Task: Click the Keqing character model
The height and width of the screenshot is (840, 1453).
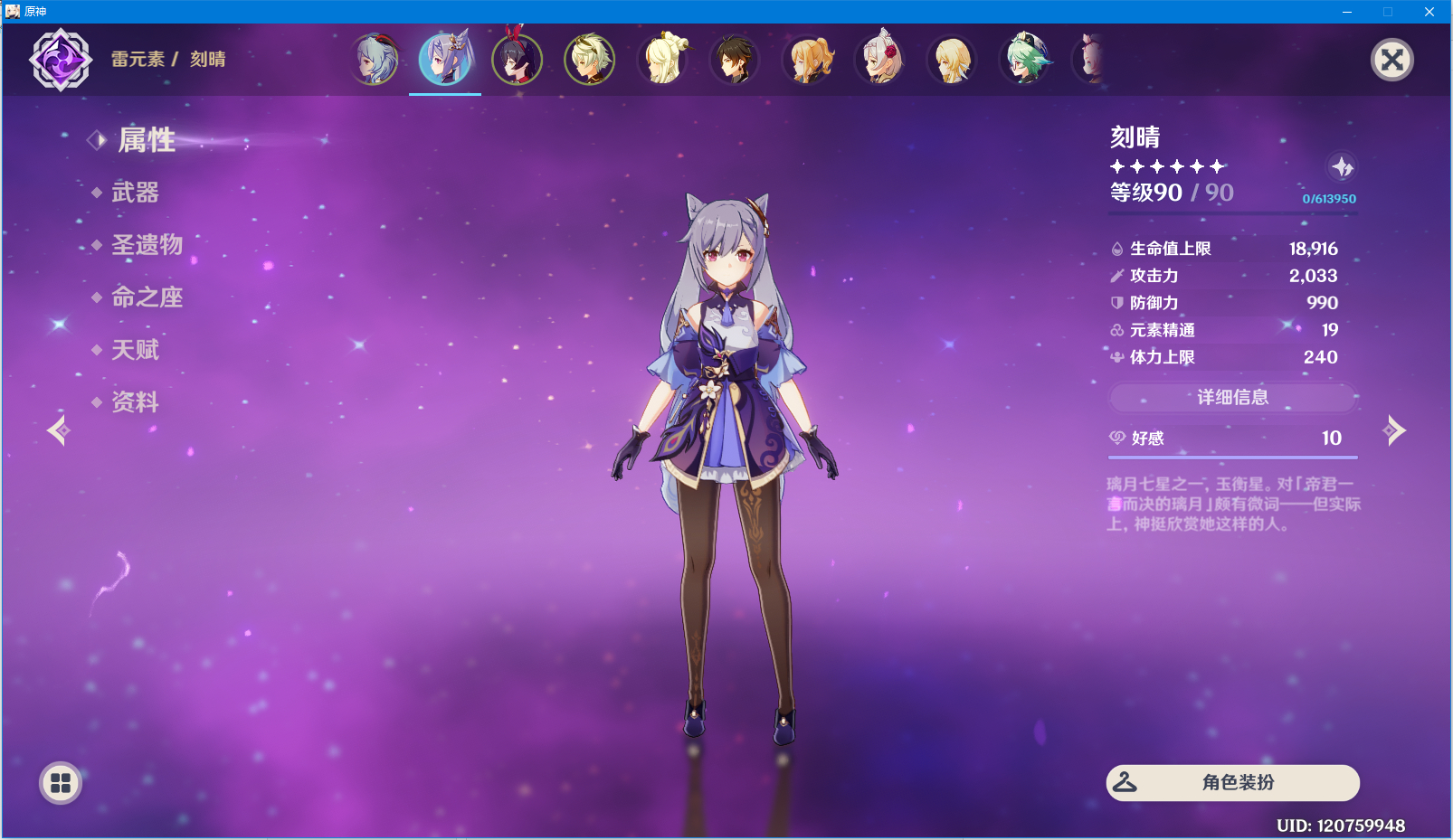Action: [725, 470]
